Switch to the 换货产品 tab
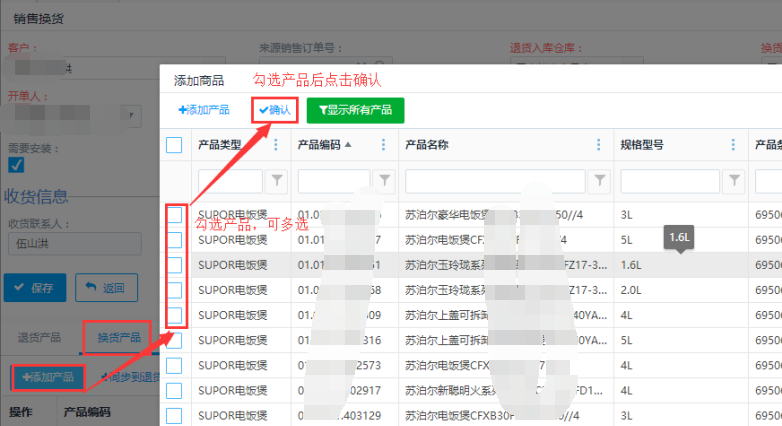This screenshot has width=782, height=426. [x=119, y=337]
